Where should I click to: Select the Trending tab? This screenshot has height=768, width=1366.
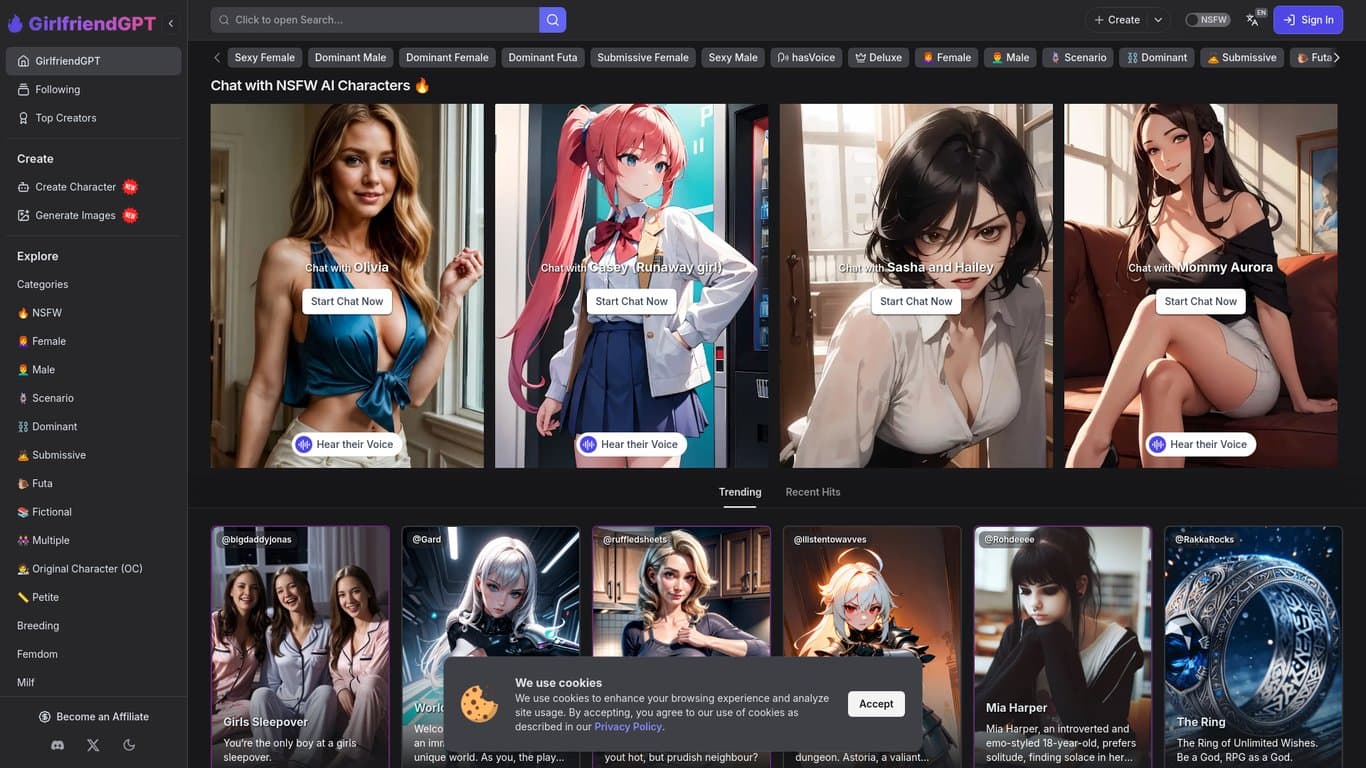pyautogui.click(x=739, y=492)
